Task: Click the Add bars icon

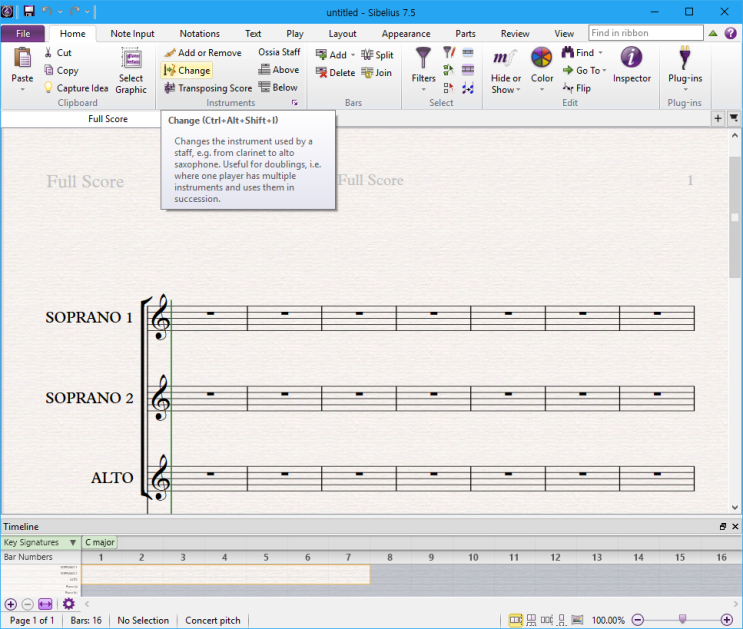Action: tap(321, 55)
